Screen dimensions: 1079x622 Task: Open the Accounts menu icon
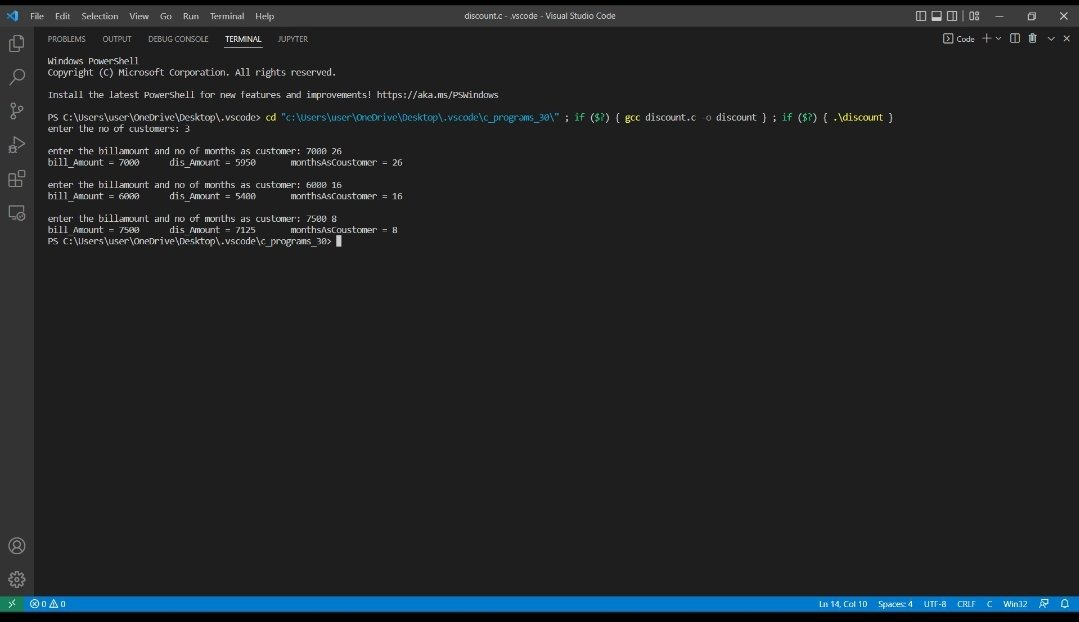coord(17,546)
